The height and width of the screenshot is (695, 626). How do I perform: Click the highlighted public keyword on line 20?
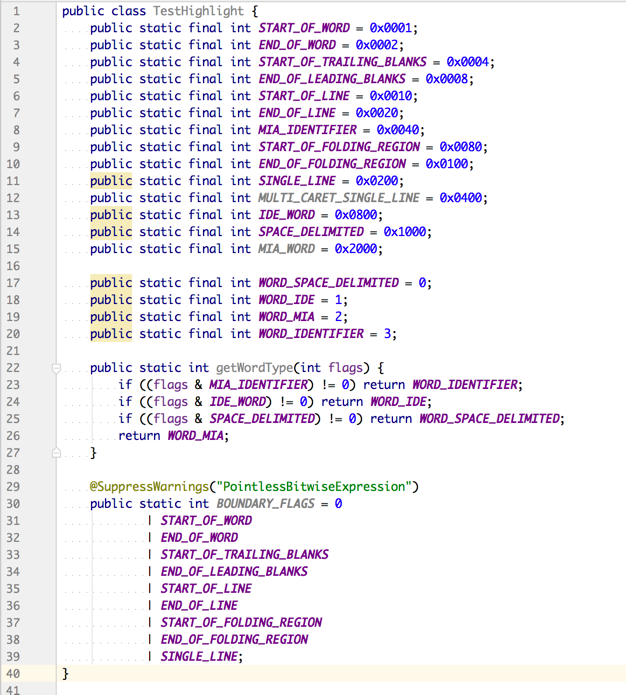tap(111, 334)
